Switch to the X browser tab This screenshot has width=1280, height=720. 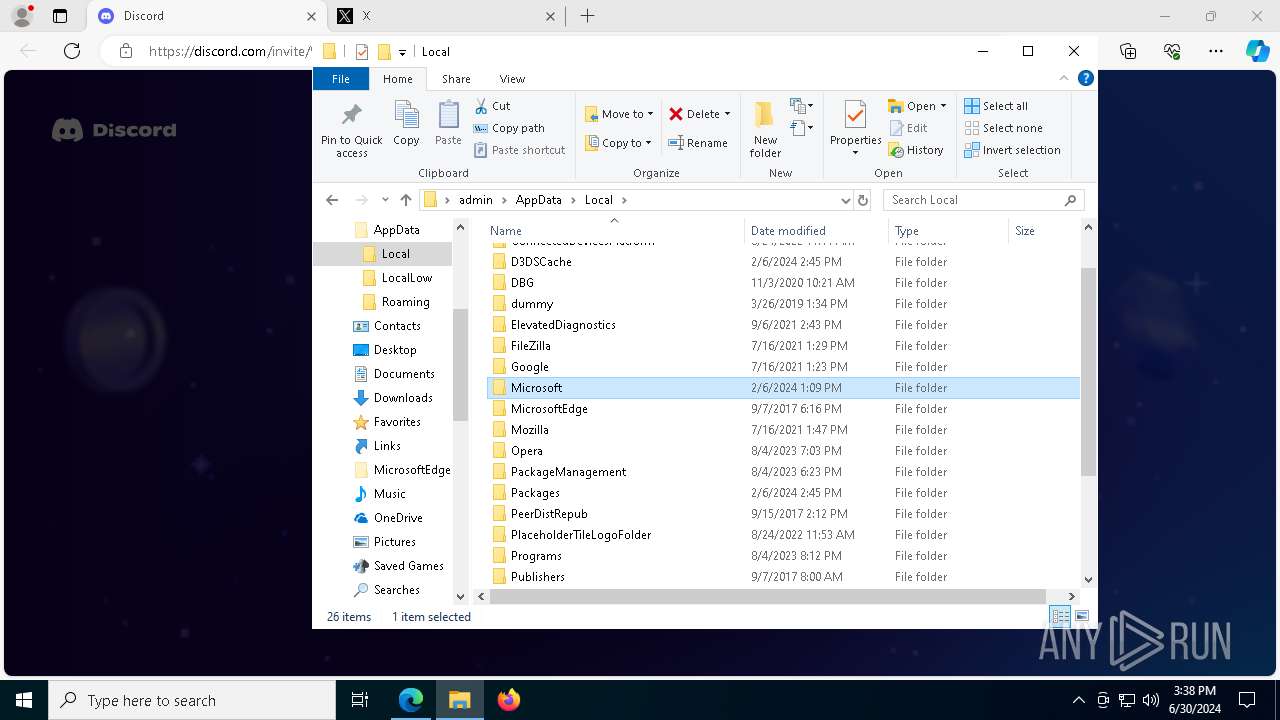pyautogui.click(x=447, y=16)
